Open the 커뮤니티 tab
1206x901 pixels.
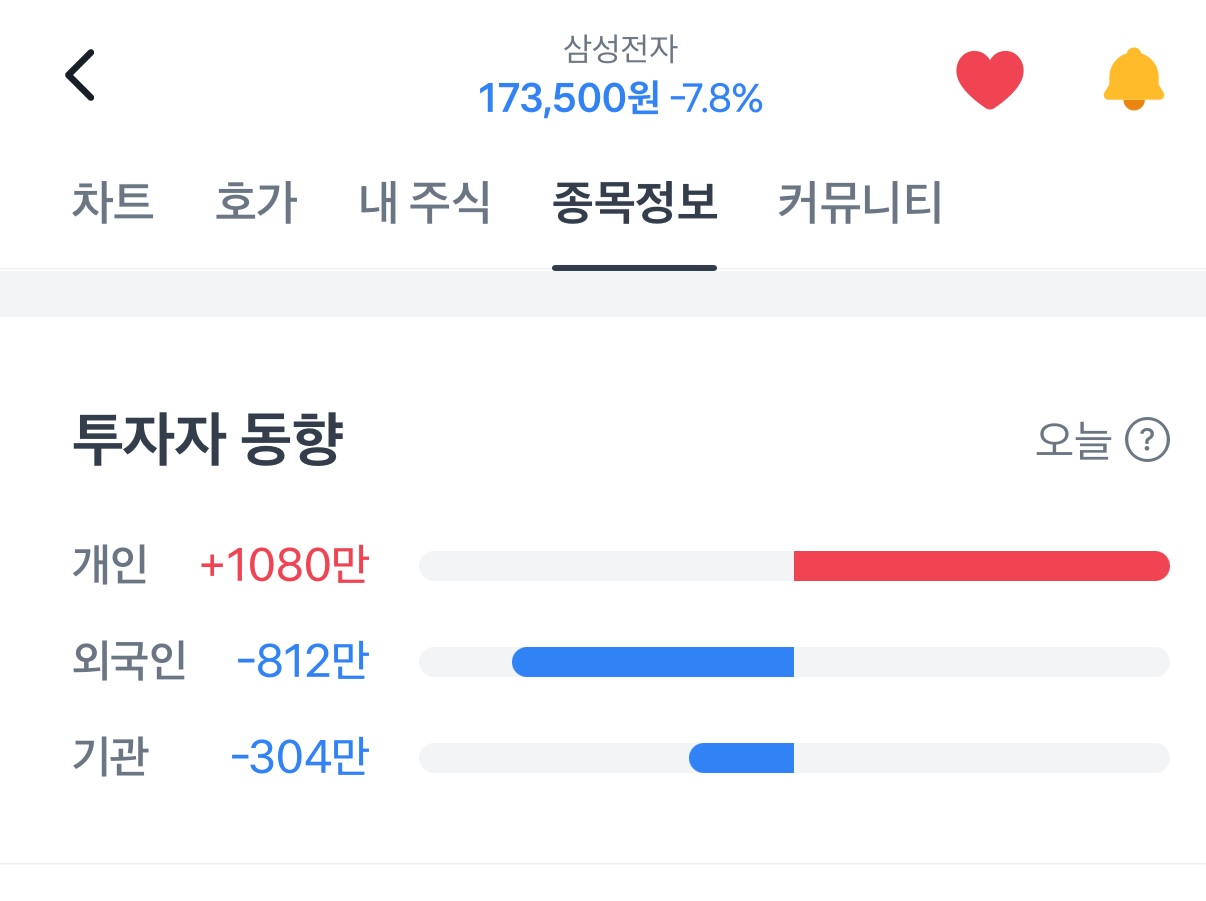tap(860, 203)
